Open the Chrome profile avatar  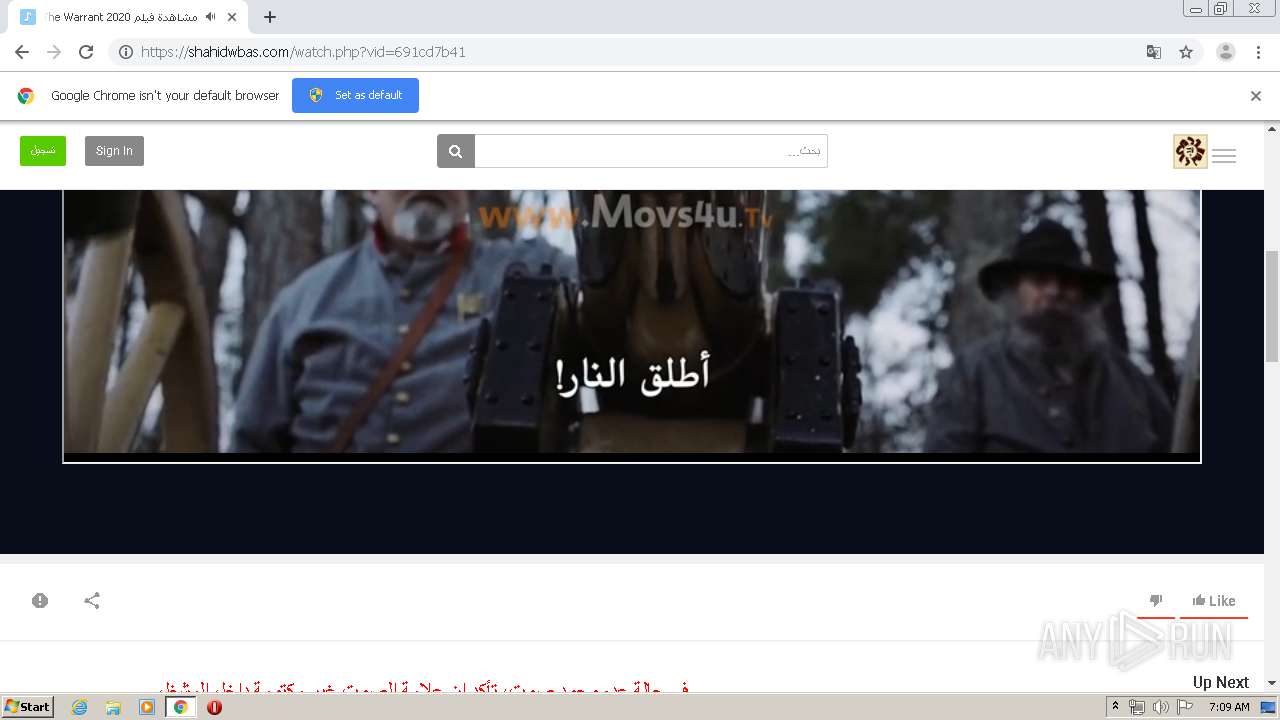(x=1226, y=52)
